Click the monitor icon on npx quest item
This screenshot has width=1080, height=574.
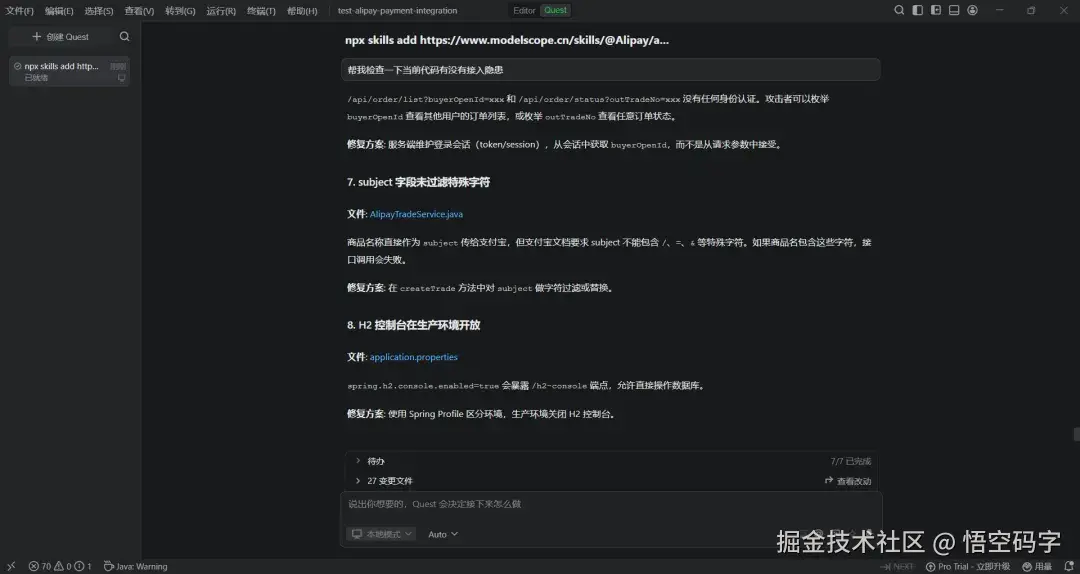[x=121, y=78]
